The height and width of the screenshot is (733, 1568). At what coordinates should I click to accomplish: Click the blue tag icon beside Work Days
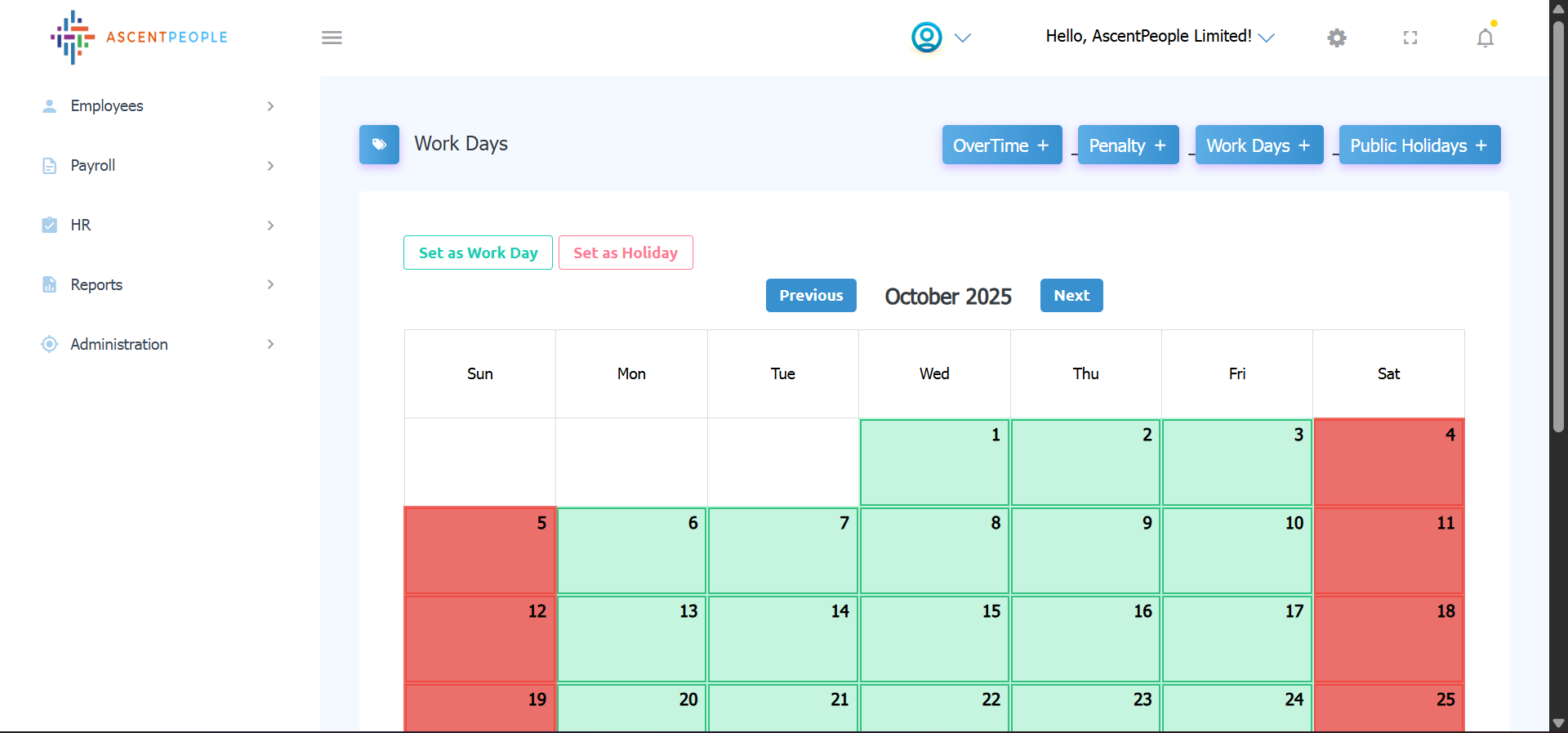click(379, 145)
